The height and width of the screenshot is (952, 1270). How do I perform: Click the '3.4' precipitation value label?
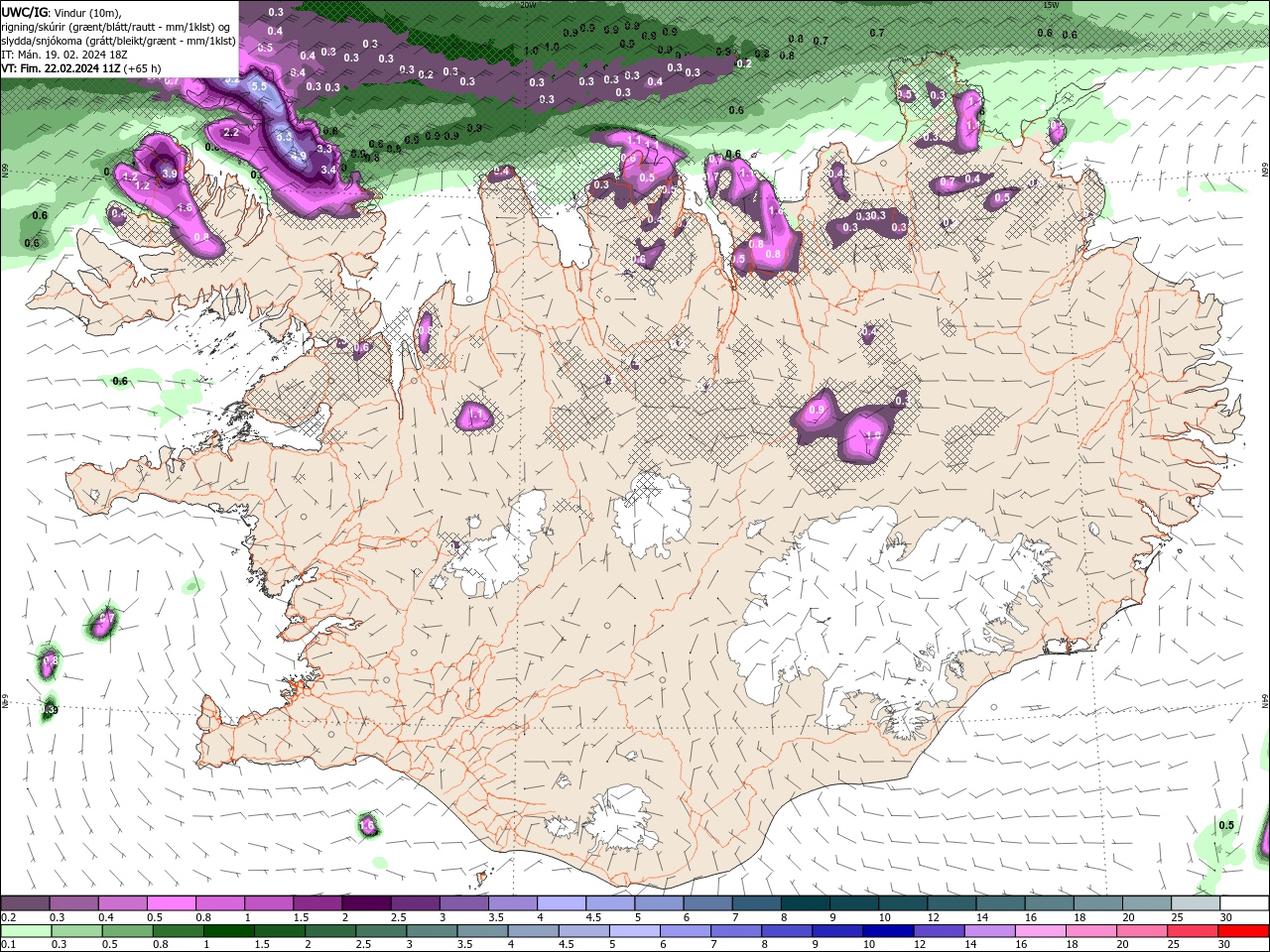pyautogui.click(x=329, y=170)
